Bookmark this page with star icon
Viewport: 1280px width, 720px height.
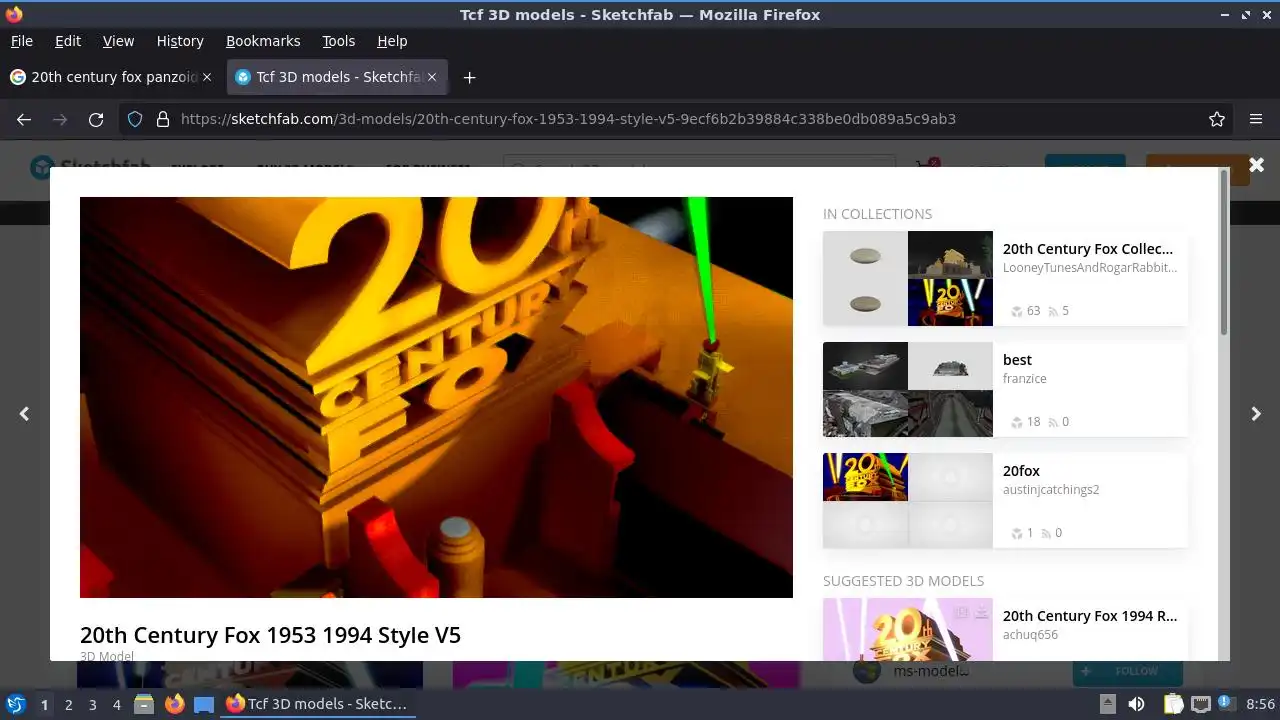pyautogui.click(x=1217, y=119)
